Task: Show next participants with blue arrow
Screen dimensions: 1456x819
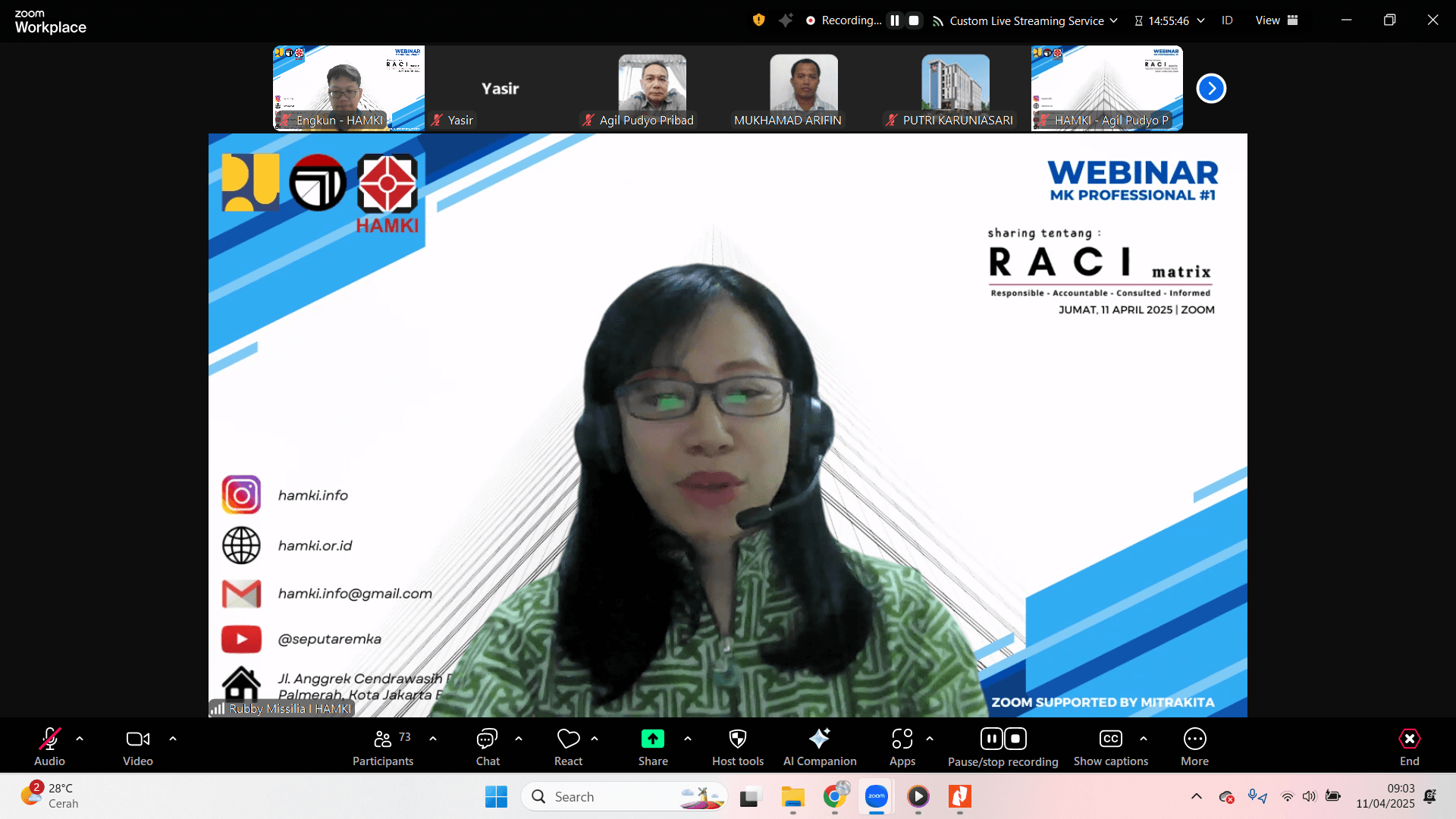Action: point(1211,89)
